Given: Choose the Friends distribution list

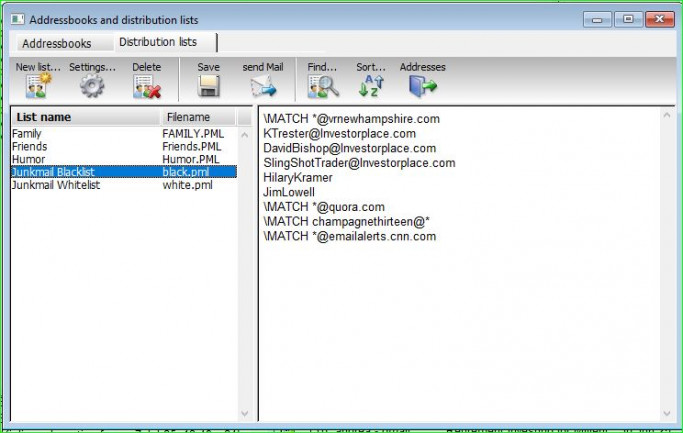Looking at the screenshot, I should point(29,146).
